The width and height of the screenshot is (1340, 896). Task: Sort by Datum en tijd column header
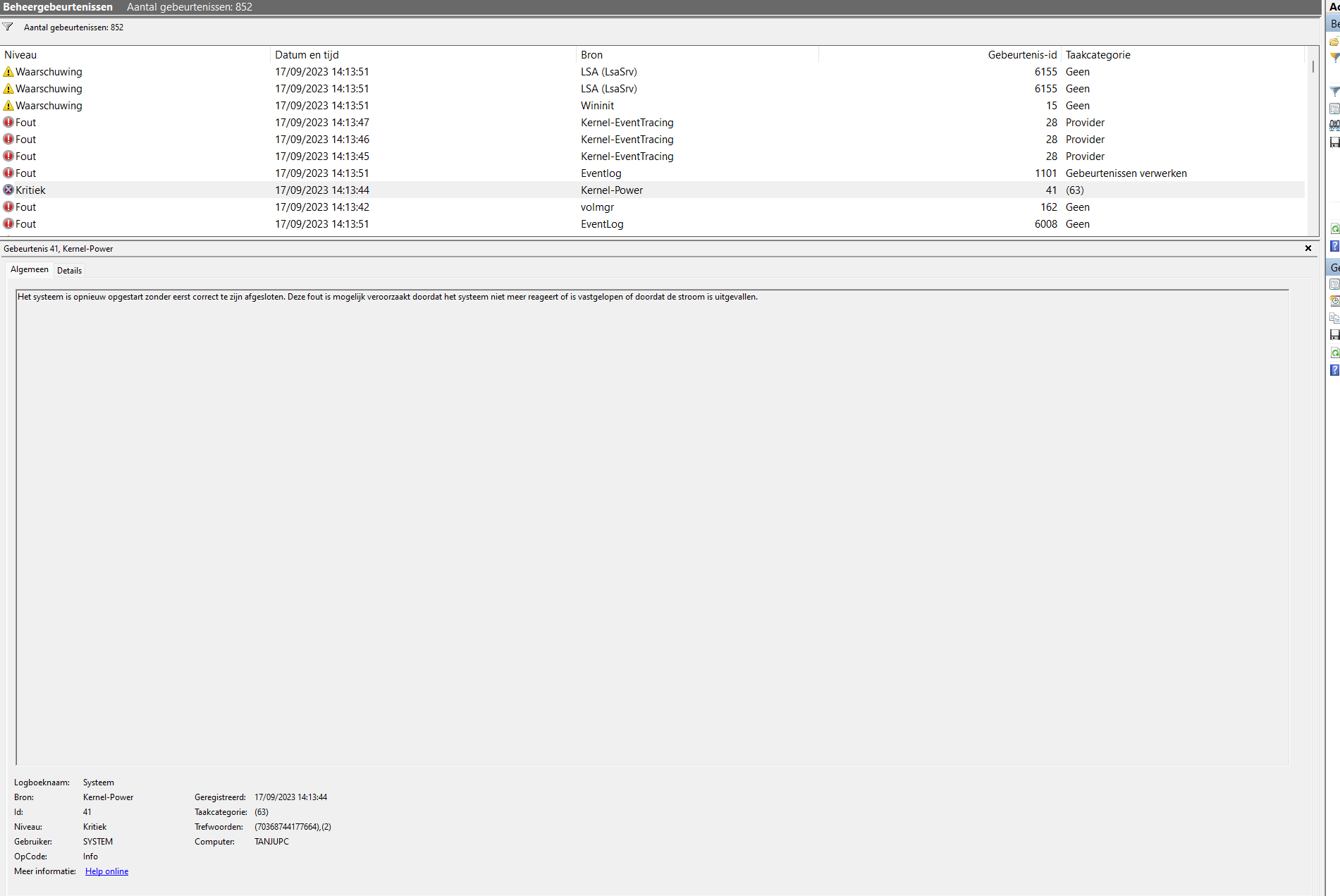(423, 55)
